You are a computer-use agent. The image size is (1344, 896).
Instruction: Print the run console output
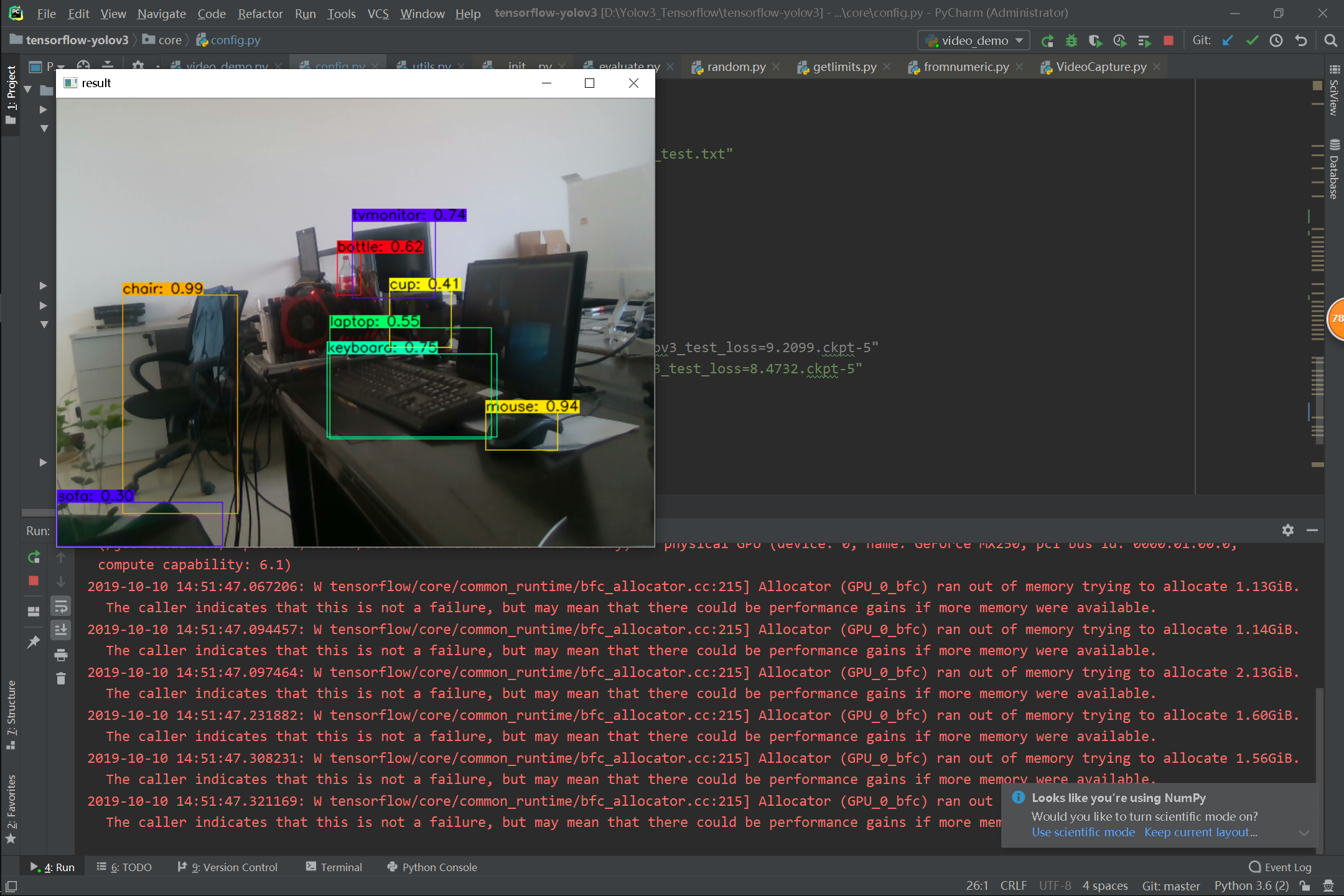pyautogui.click(x=61, y=655)
